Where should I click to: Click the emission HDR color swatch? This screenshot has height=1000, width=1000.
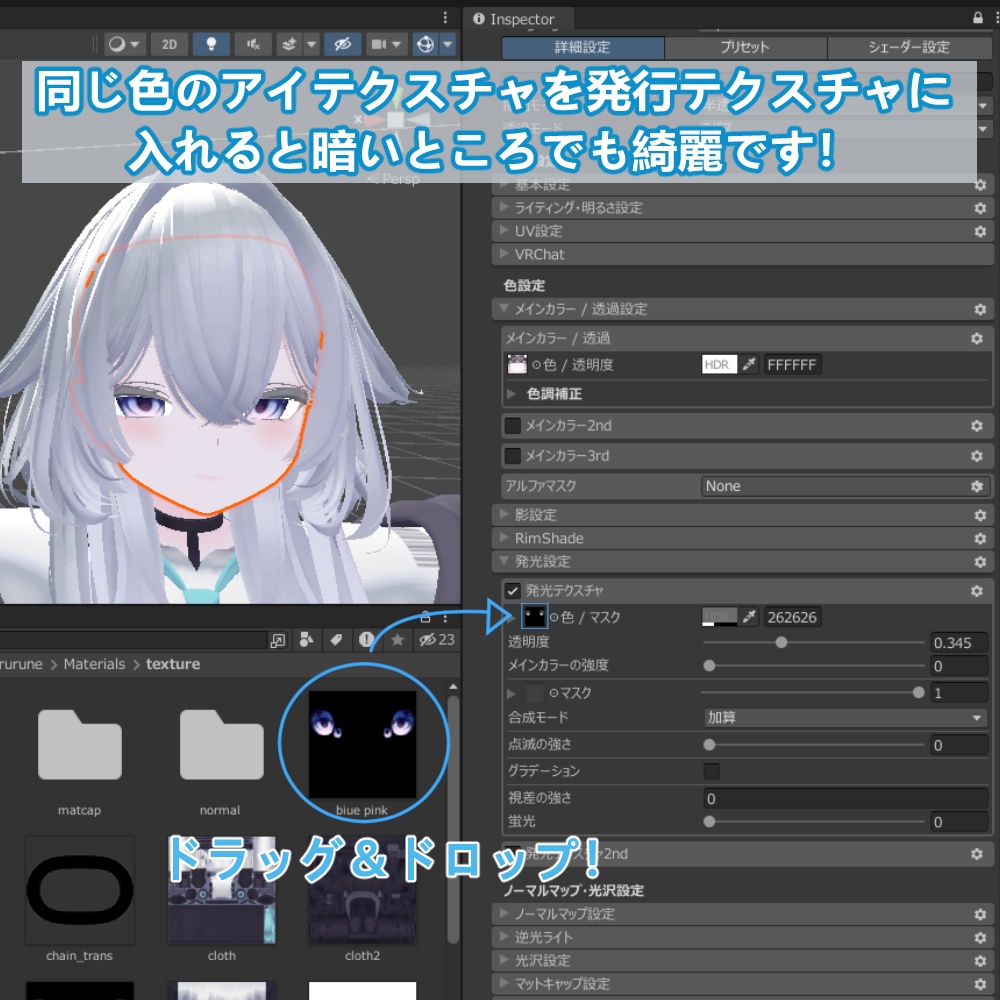(719, 617)
